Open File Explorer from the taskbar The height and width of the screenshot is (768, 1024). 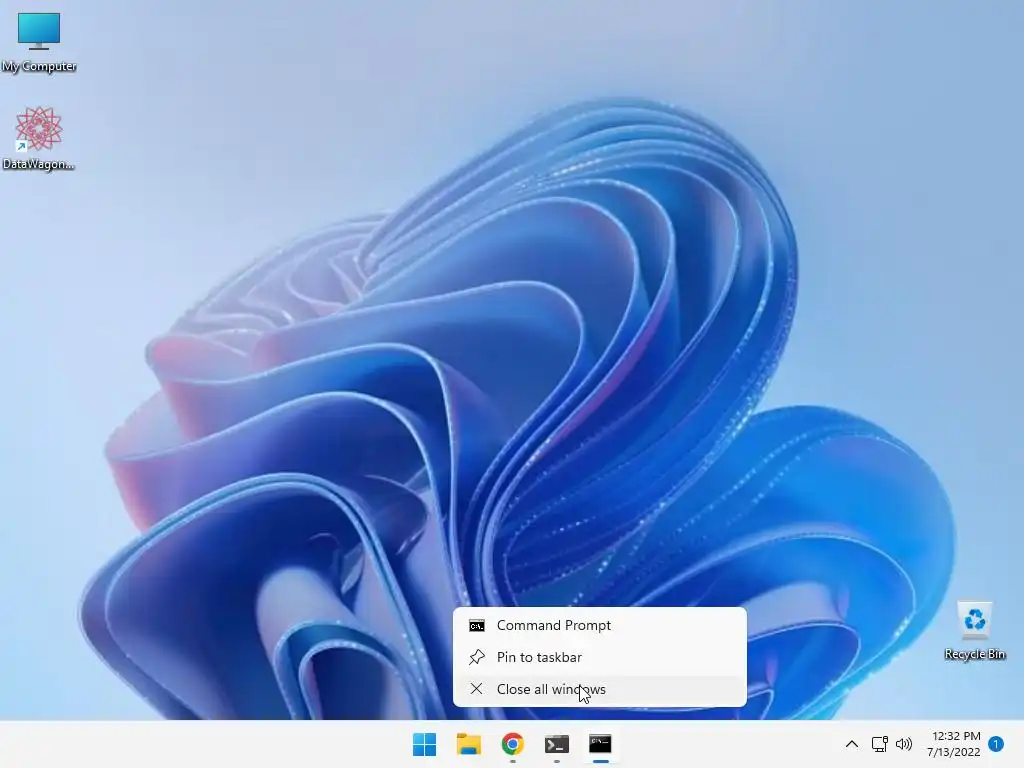(468, 744)
